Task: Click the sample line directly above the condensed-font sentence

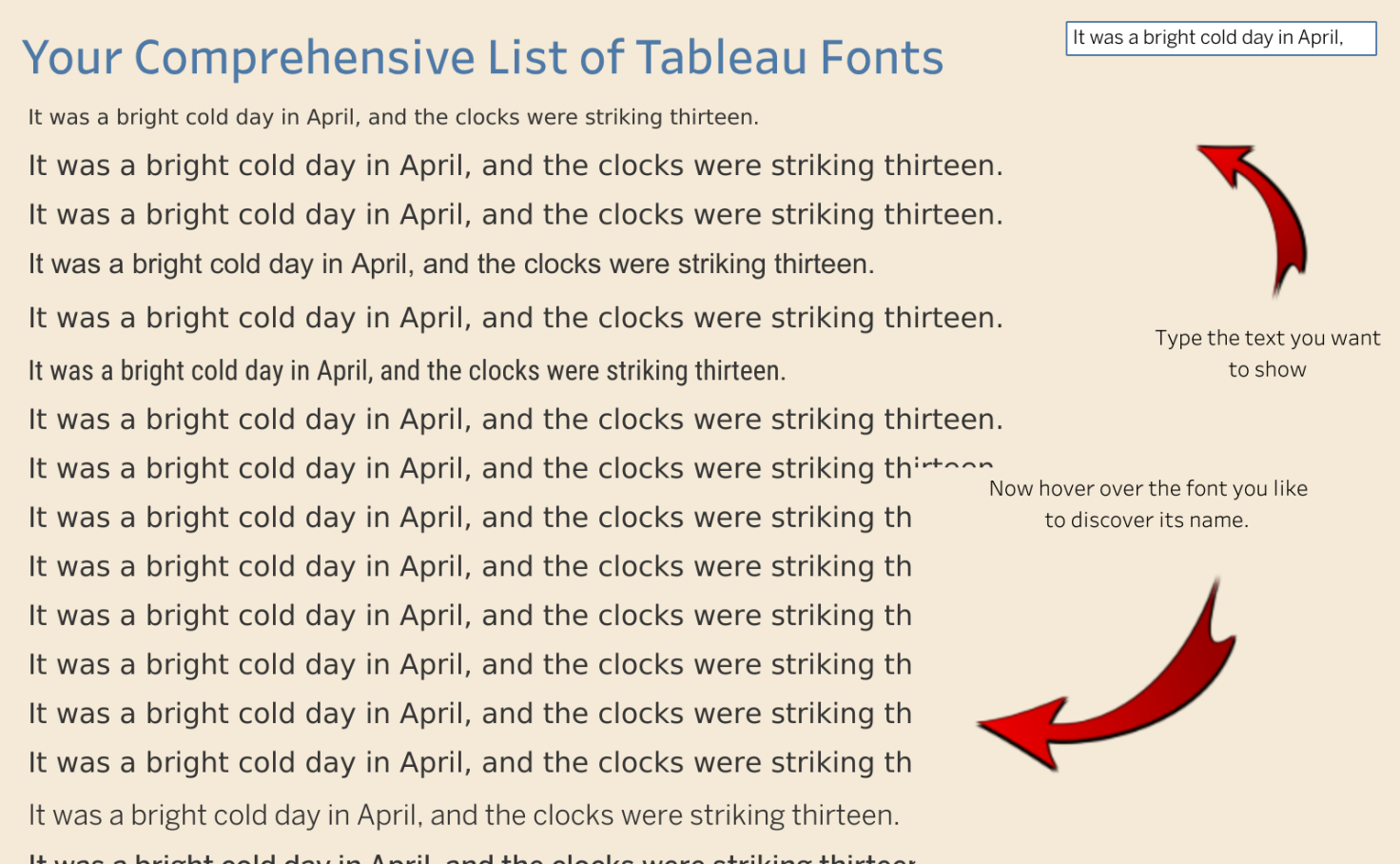Action: pyautogui.click(x=515, y=318)
